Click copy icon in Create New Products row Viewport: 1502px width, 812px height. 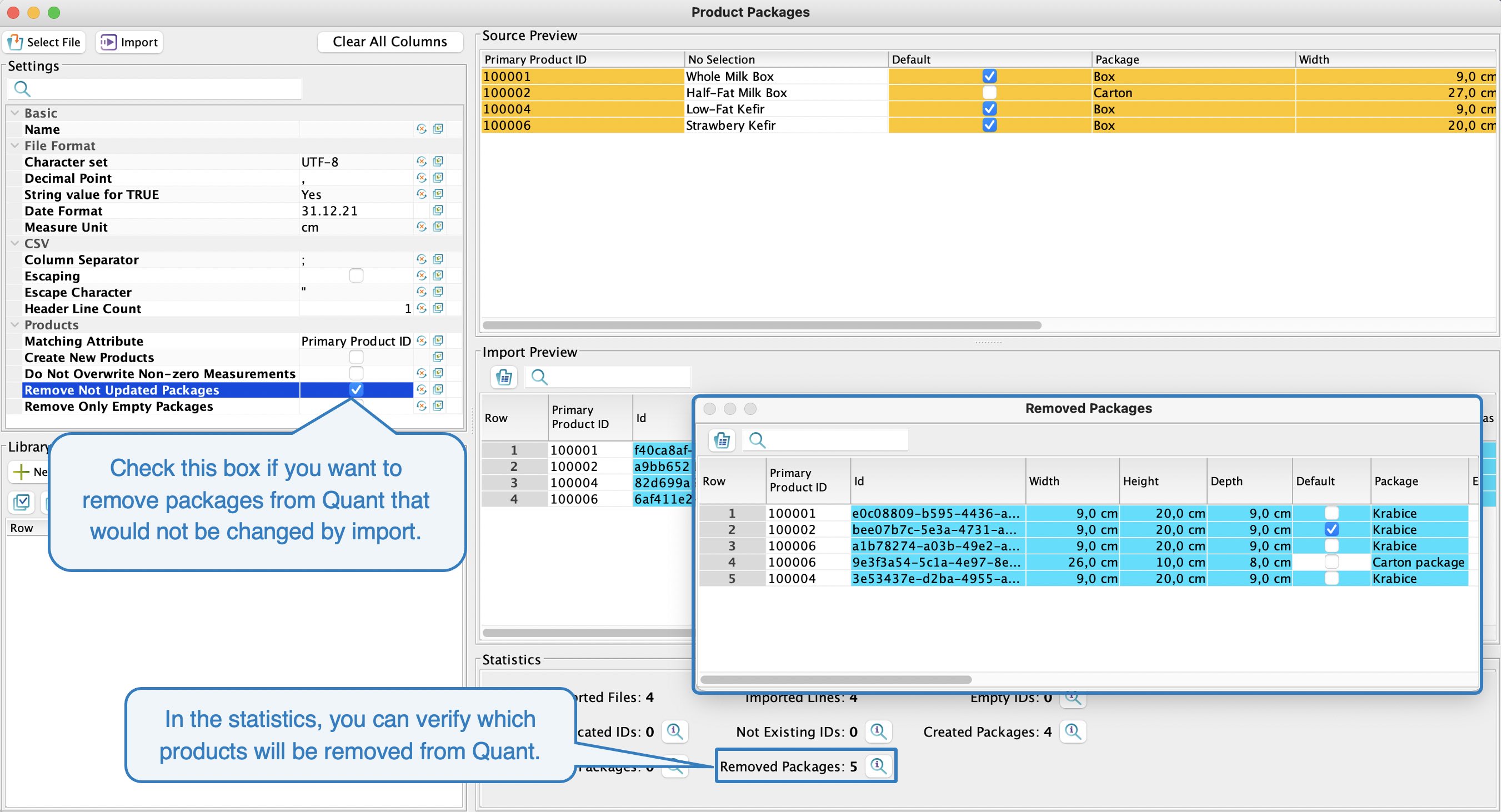[438, 357]
